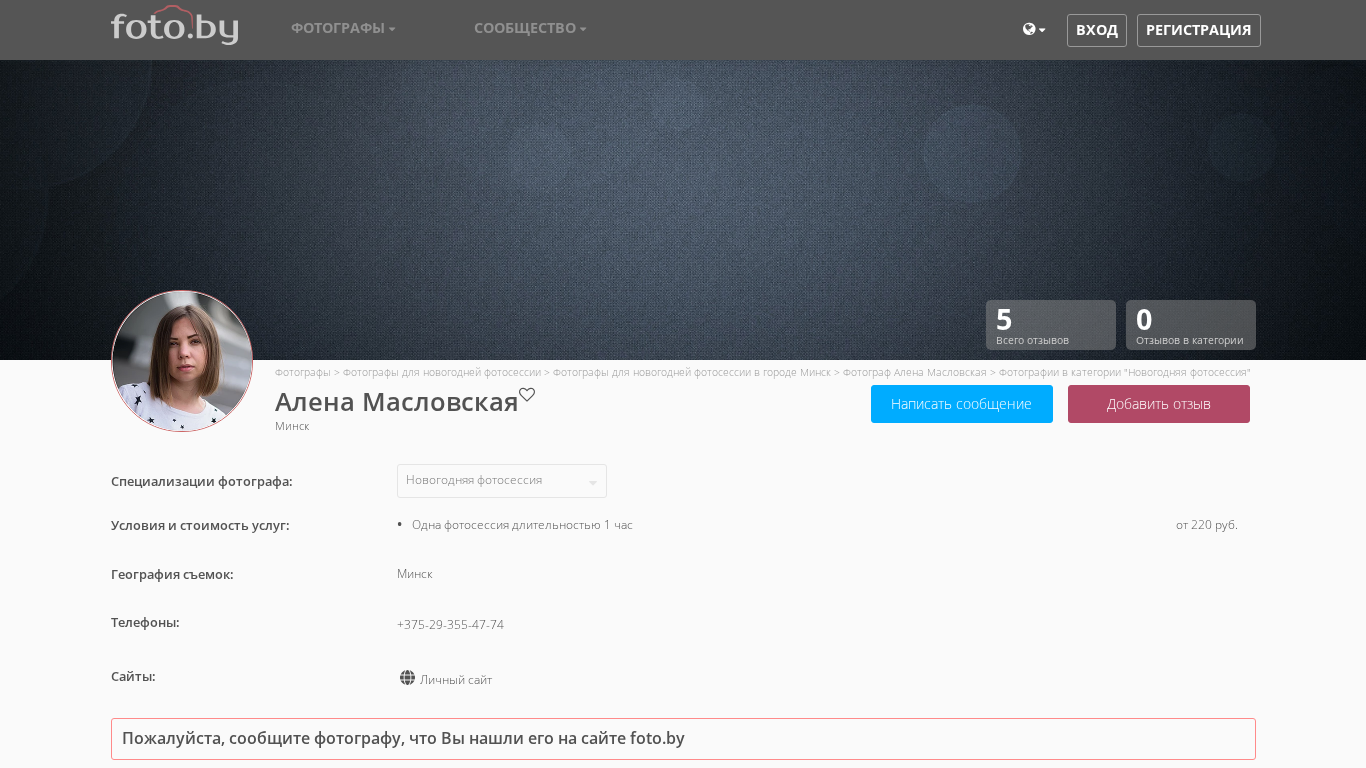
Task: Open the globe language selector
Action: (x=1034, y=30)
